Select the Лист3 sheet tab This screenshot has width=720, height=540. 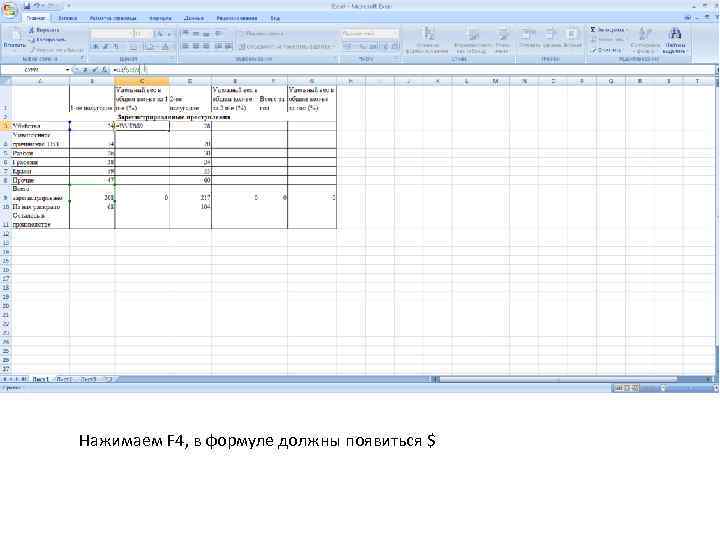coord(89,379)
